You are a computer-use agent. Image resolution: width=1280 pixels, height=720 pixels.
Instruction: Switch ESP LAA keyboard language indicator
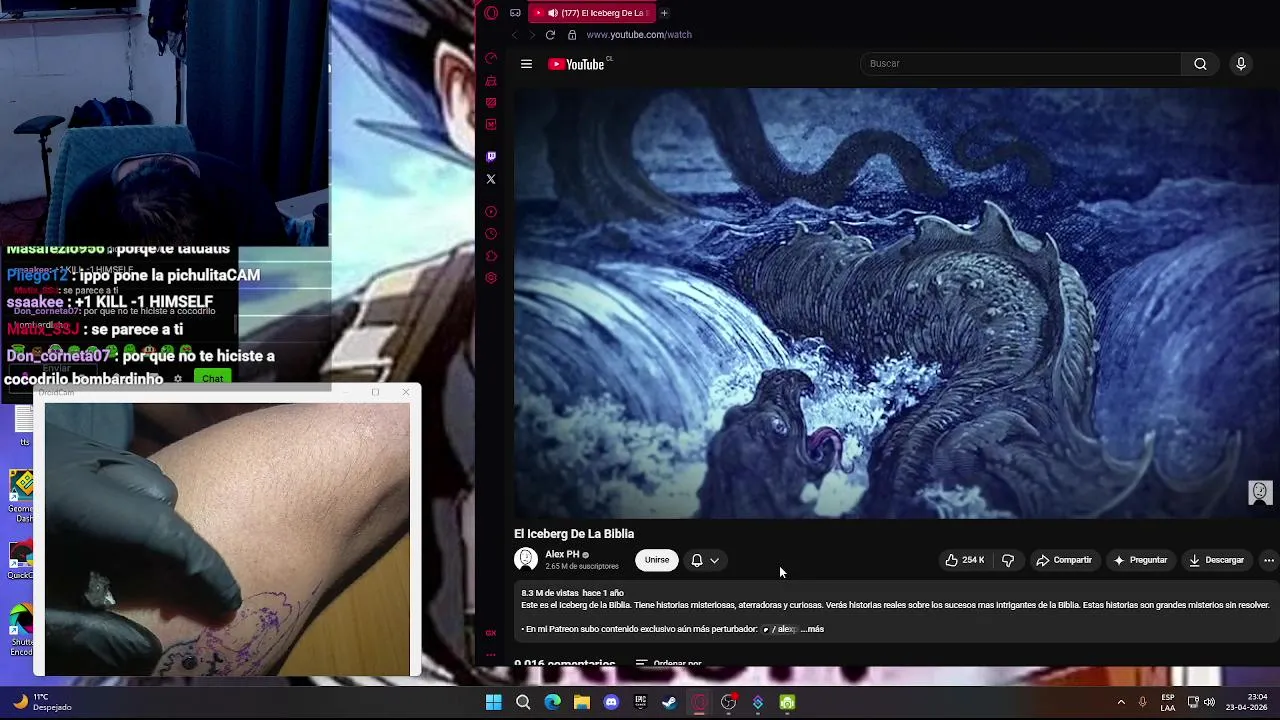(1168, 702)
